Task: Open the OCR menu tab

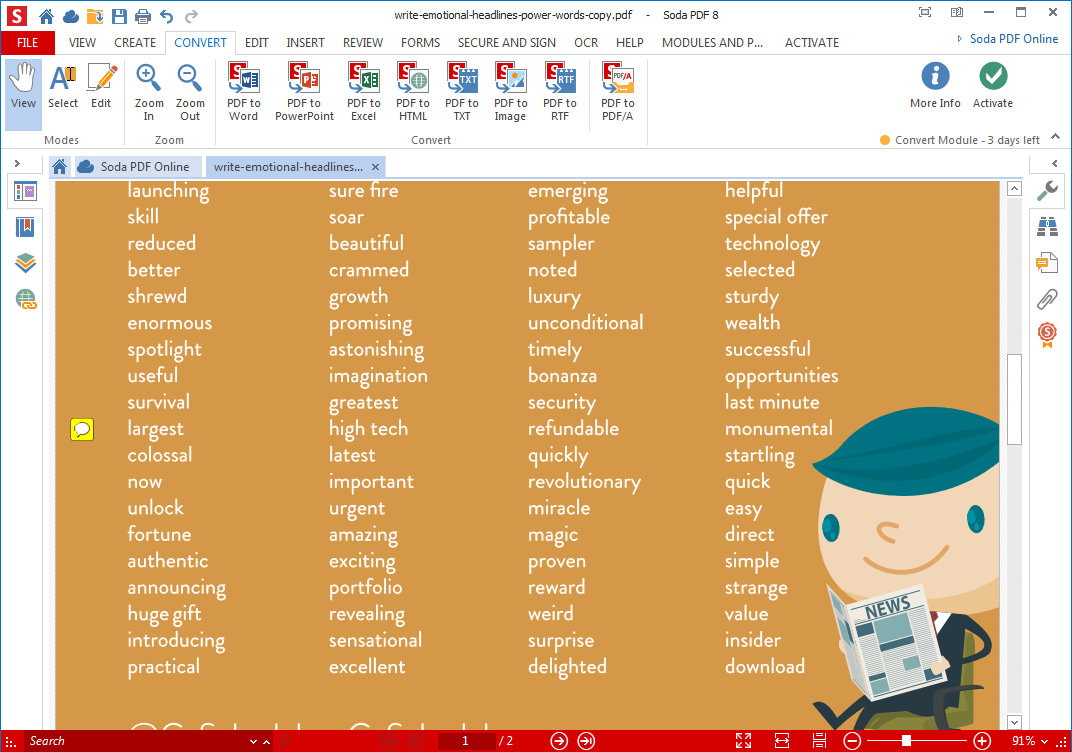Action: click(586, 42)
